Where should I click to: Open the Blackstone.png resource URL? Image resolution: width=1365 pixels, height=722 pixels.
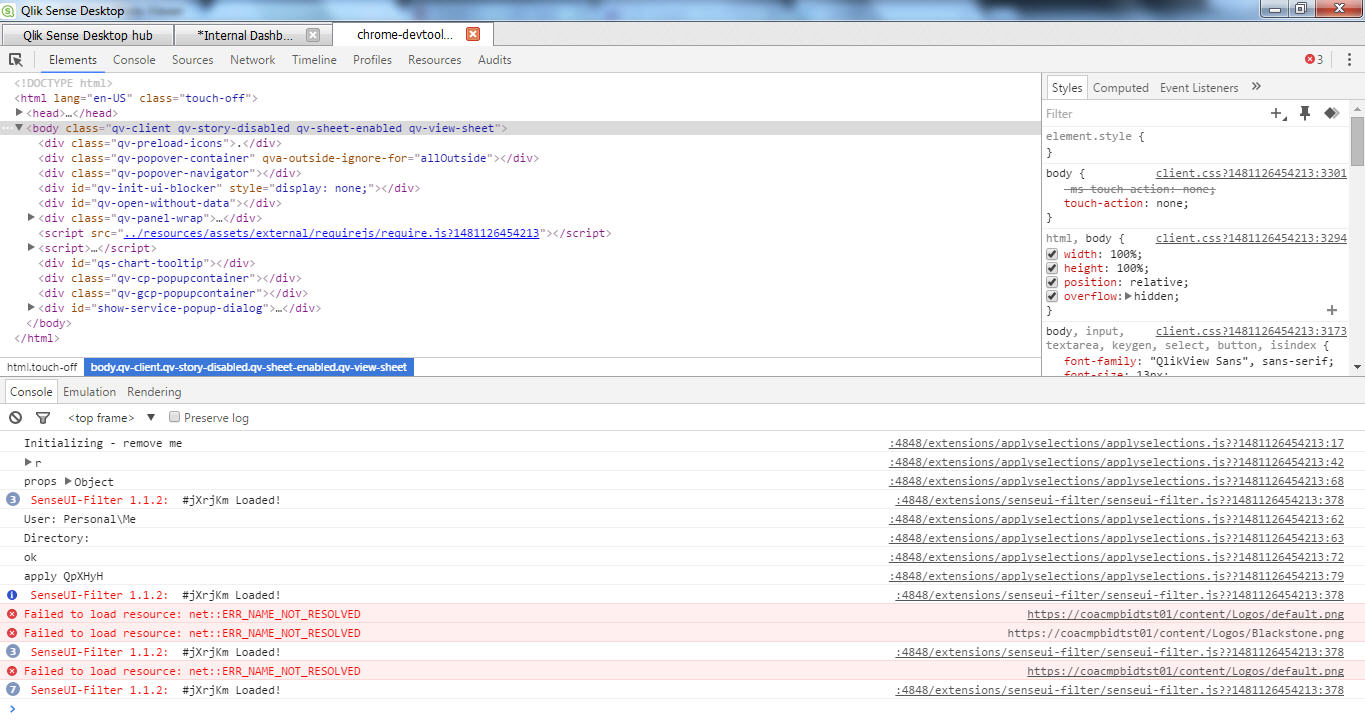click(1175, 633)
